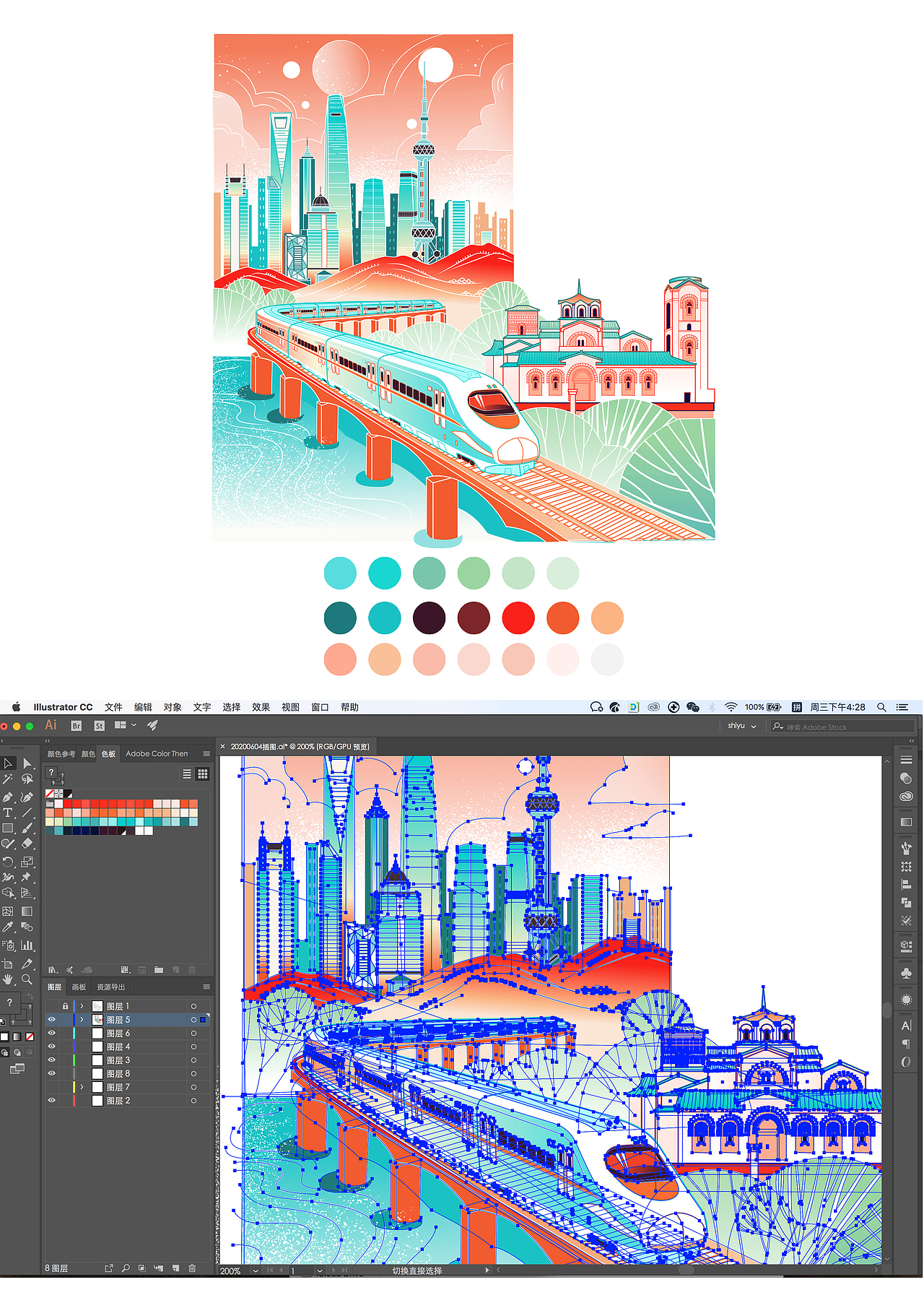Switch to the 颜色参考 tab

click(x=61, y=754)
